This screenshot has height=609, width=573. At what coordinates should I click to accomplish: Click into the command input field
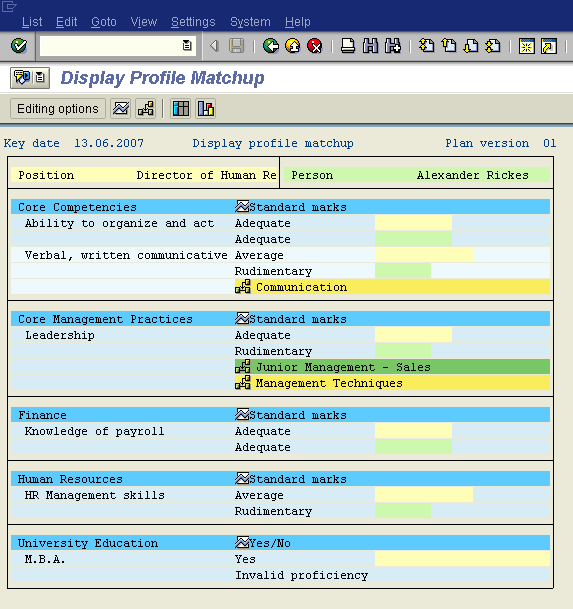pos(111,46)
